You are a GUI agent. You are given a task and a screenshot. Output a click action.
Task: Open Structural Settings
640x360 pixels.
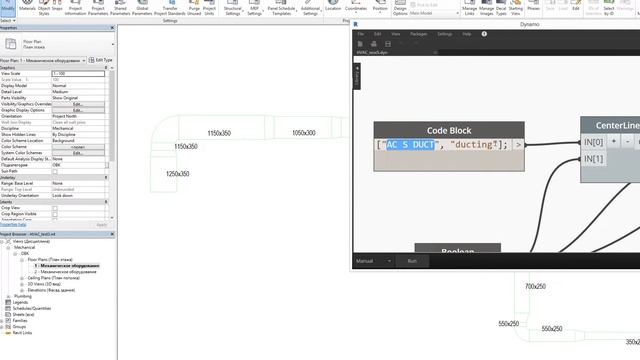[x=233, y=7]
